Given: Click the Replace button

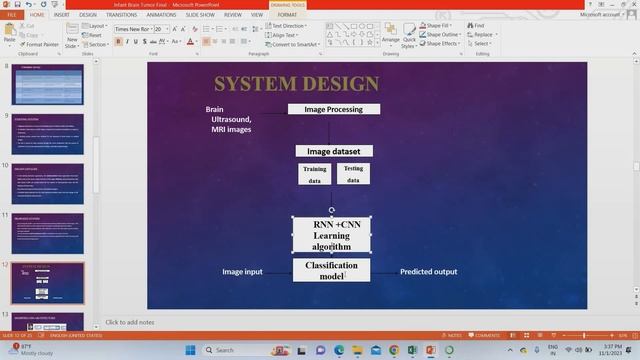Looking at the screenshot, I should pyautogui.click(x=482, y=35).
